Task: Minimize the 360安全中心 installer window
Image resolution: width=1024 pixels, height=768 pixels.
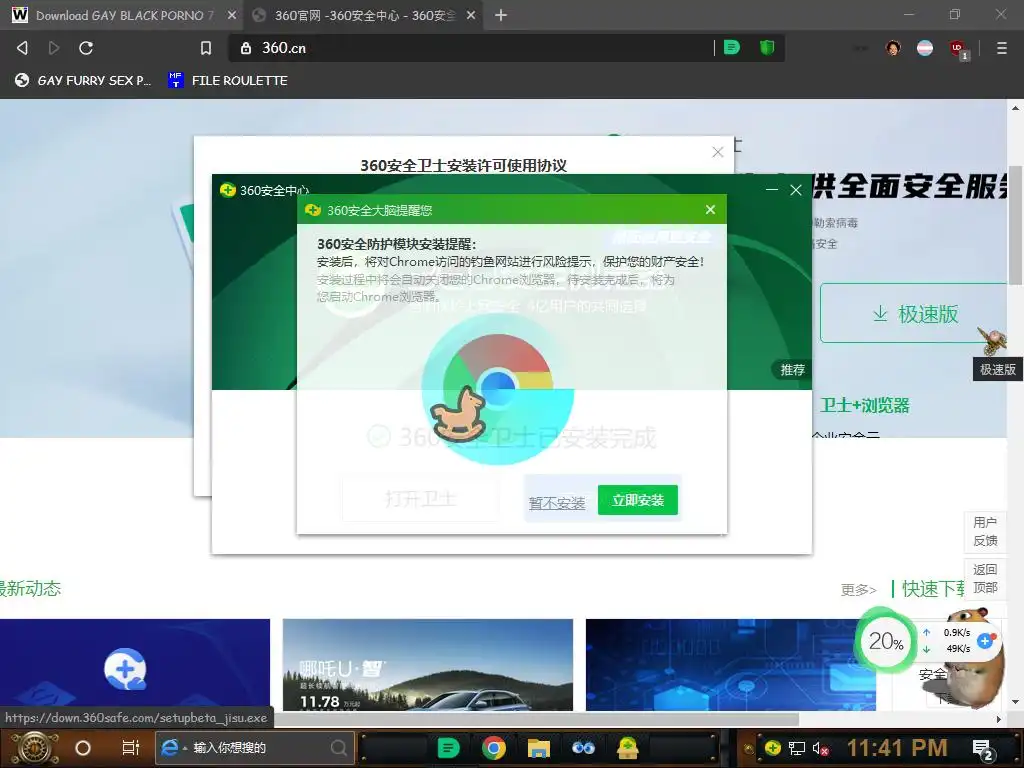Action: coord(772,190)
